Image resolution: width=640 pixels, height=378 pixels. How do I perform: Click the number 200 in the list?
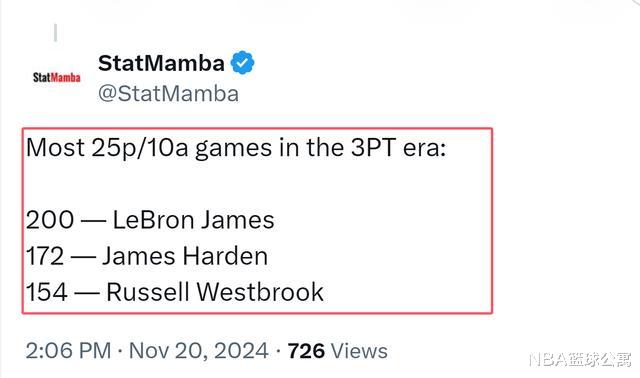click(50, 220)
